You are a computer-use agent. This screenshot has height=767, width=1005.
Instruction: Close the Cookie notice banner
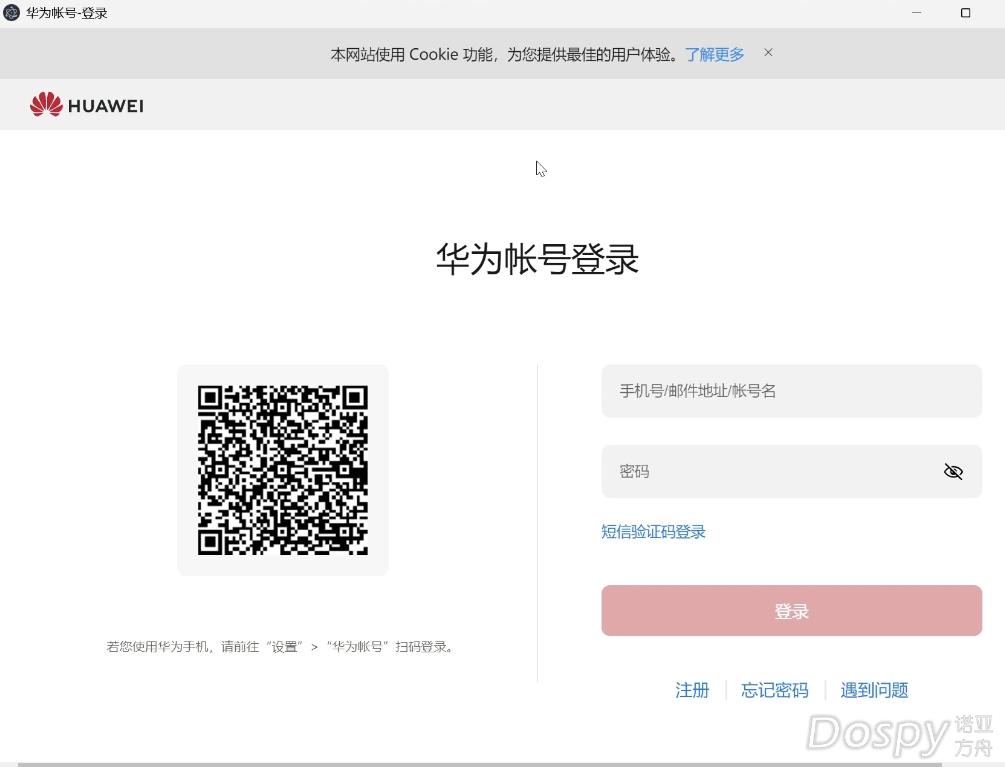768,53
